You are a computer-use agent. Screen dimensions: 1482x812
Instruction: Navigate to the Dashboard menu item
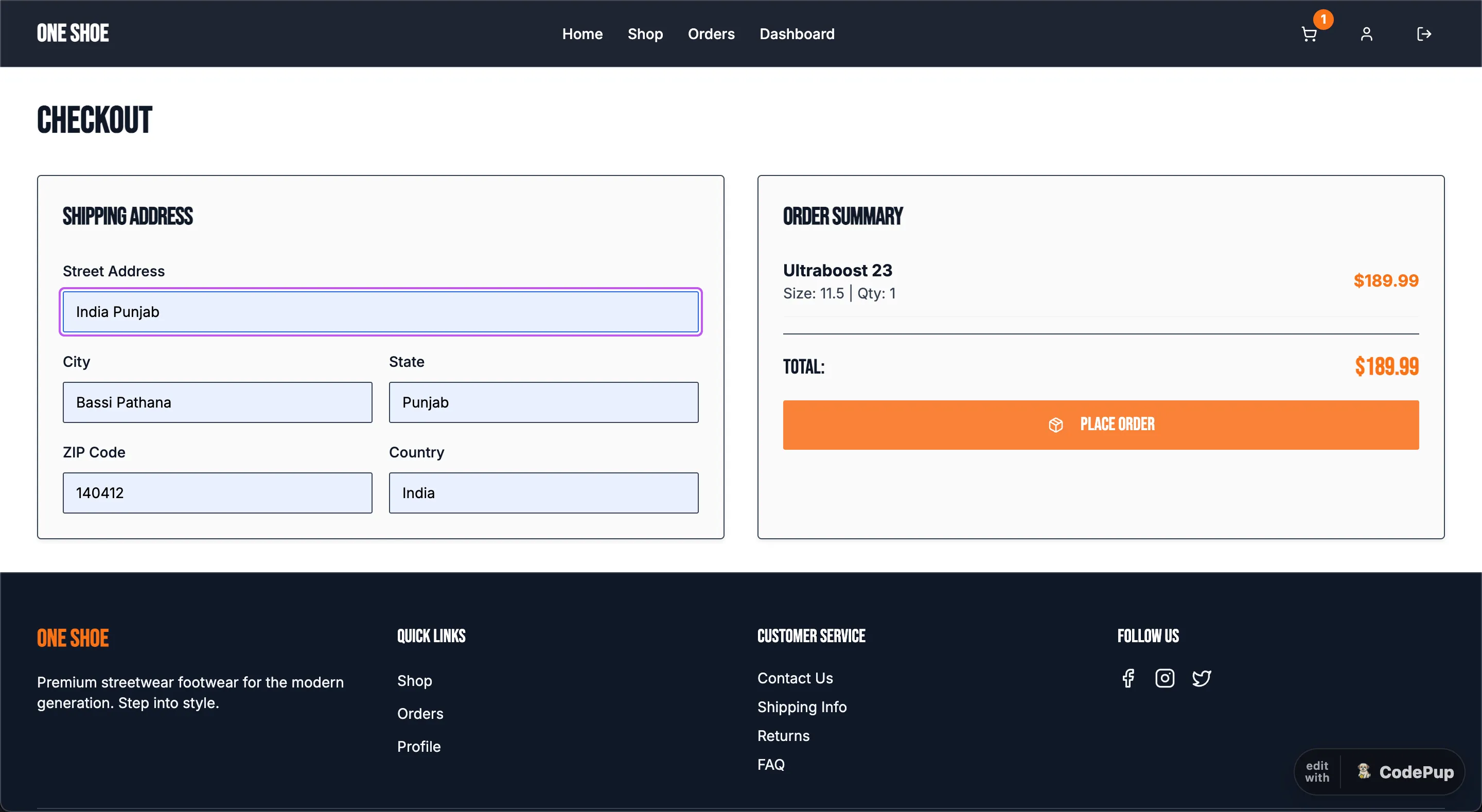(797, 34)
